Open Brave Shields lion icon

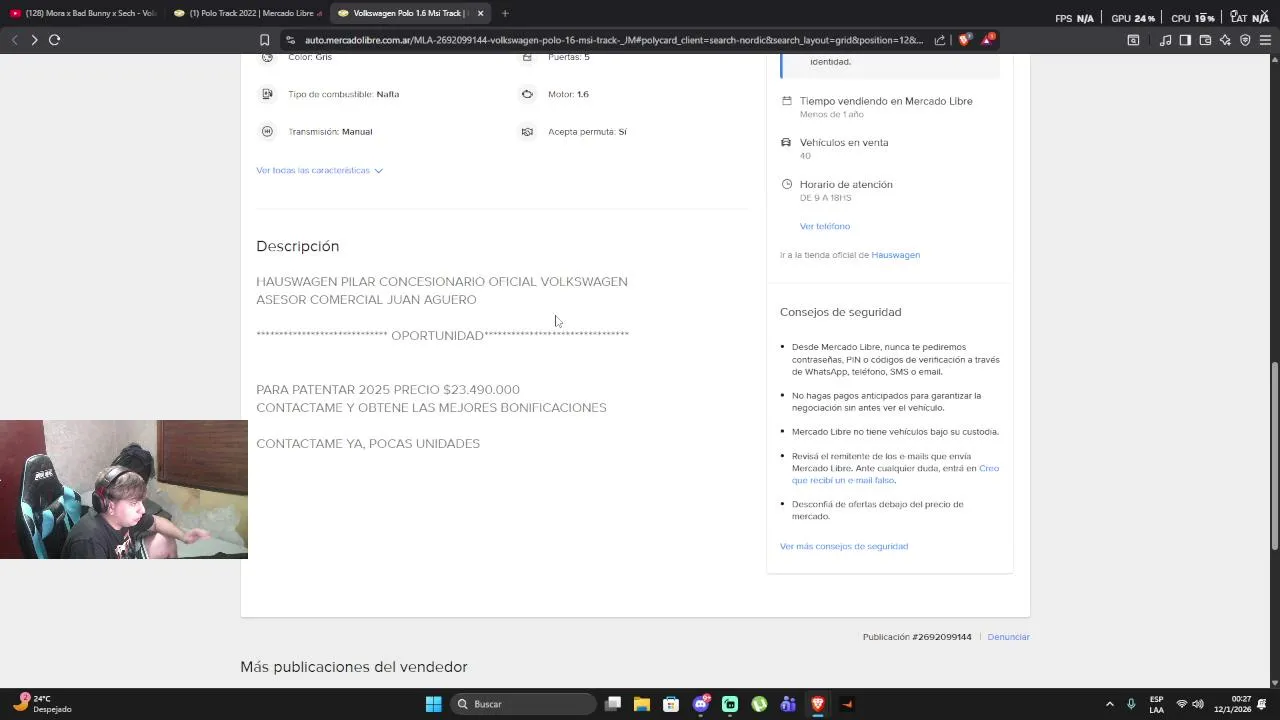[x=964, y=40]
